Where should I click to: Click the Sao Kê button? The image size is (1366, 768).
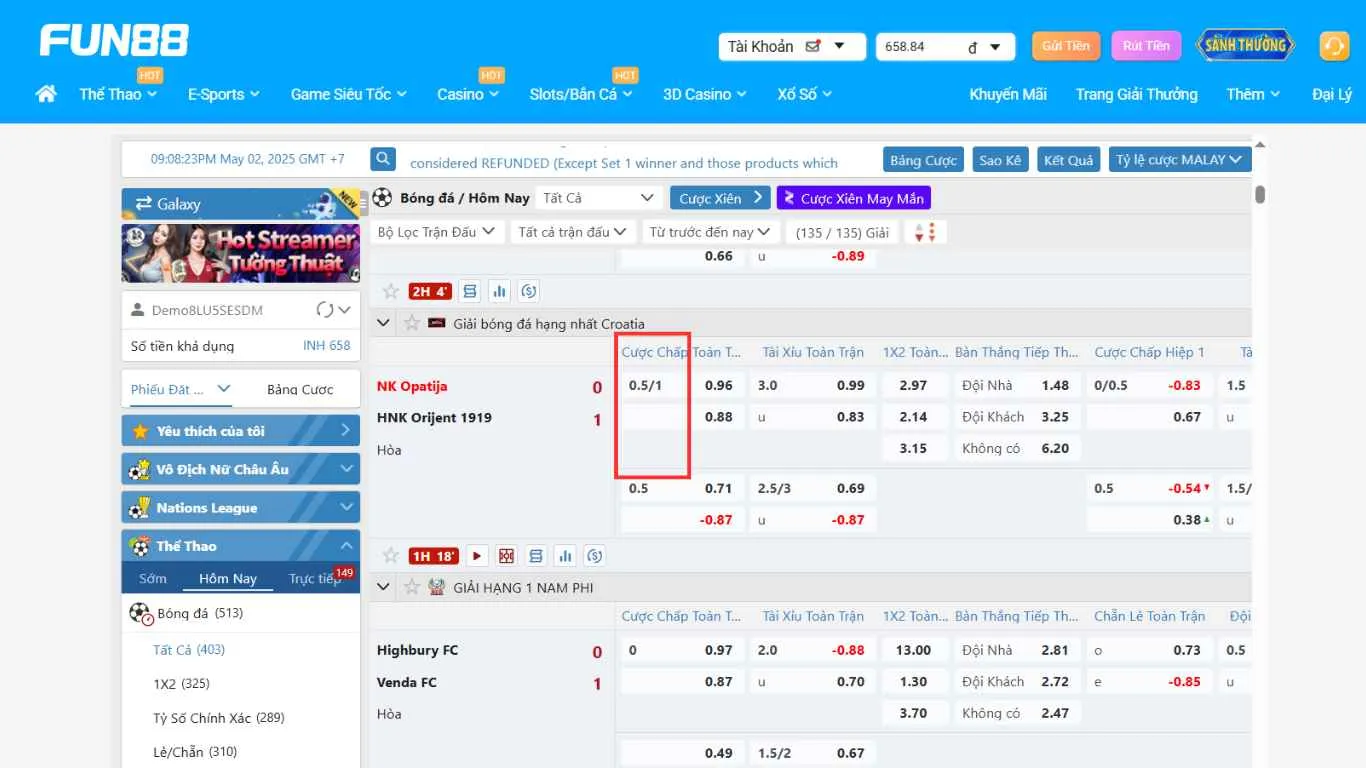[1000, 160]
